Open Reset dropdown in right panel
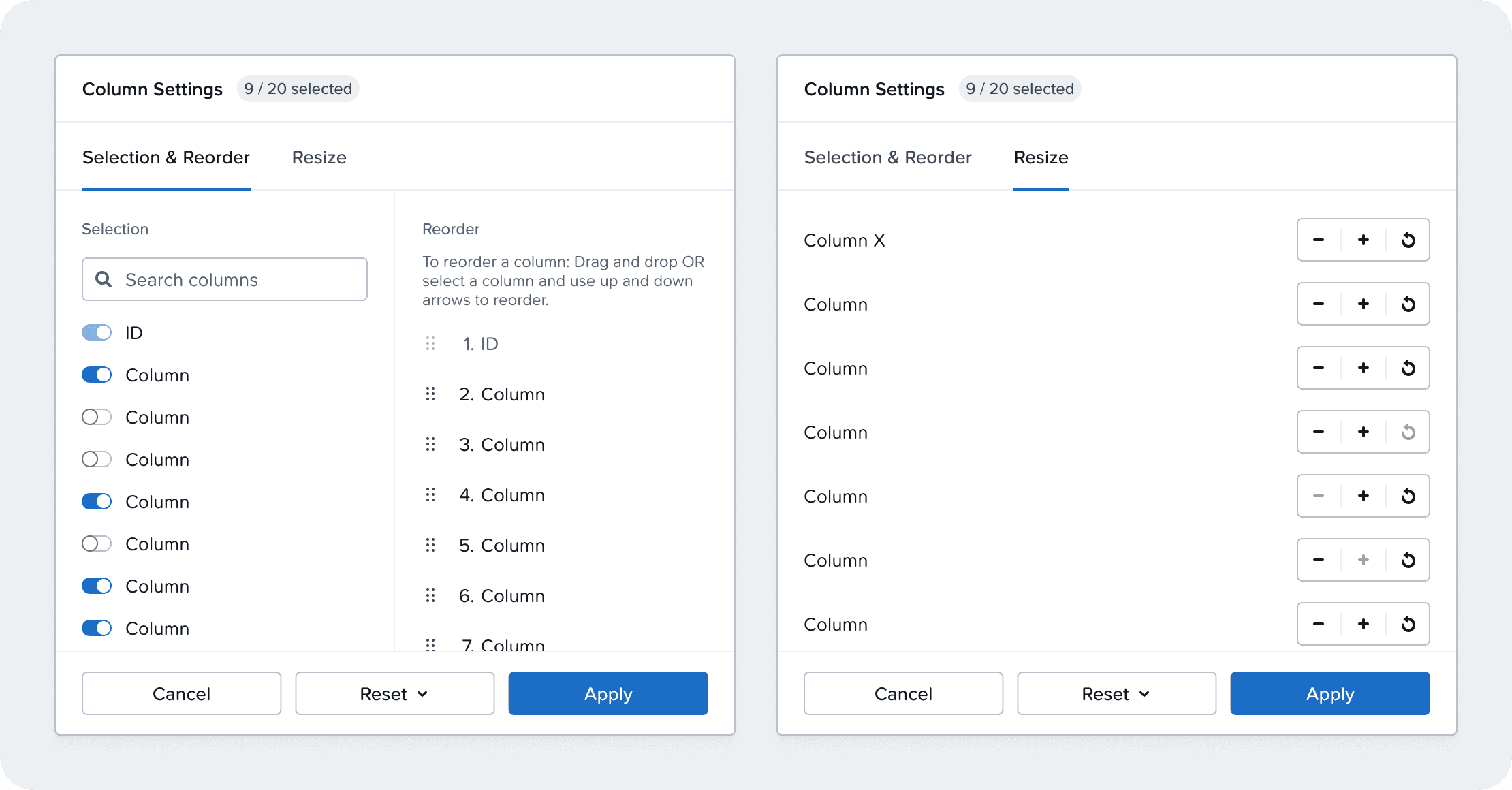The width and height of the screenshot is (1512, 790). pyautogui.click(x=1116, y=693)
